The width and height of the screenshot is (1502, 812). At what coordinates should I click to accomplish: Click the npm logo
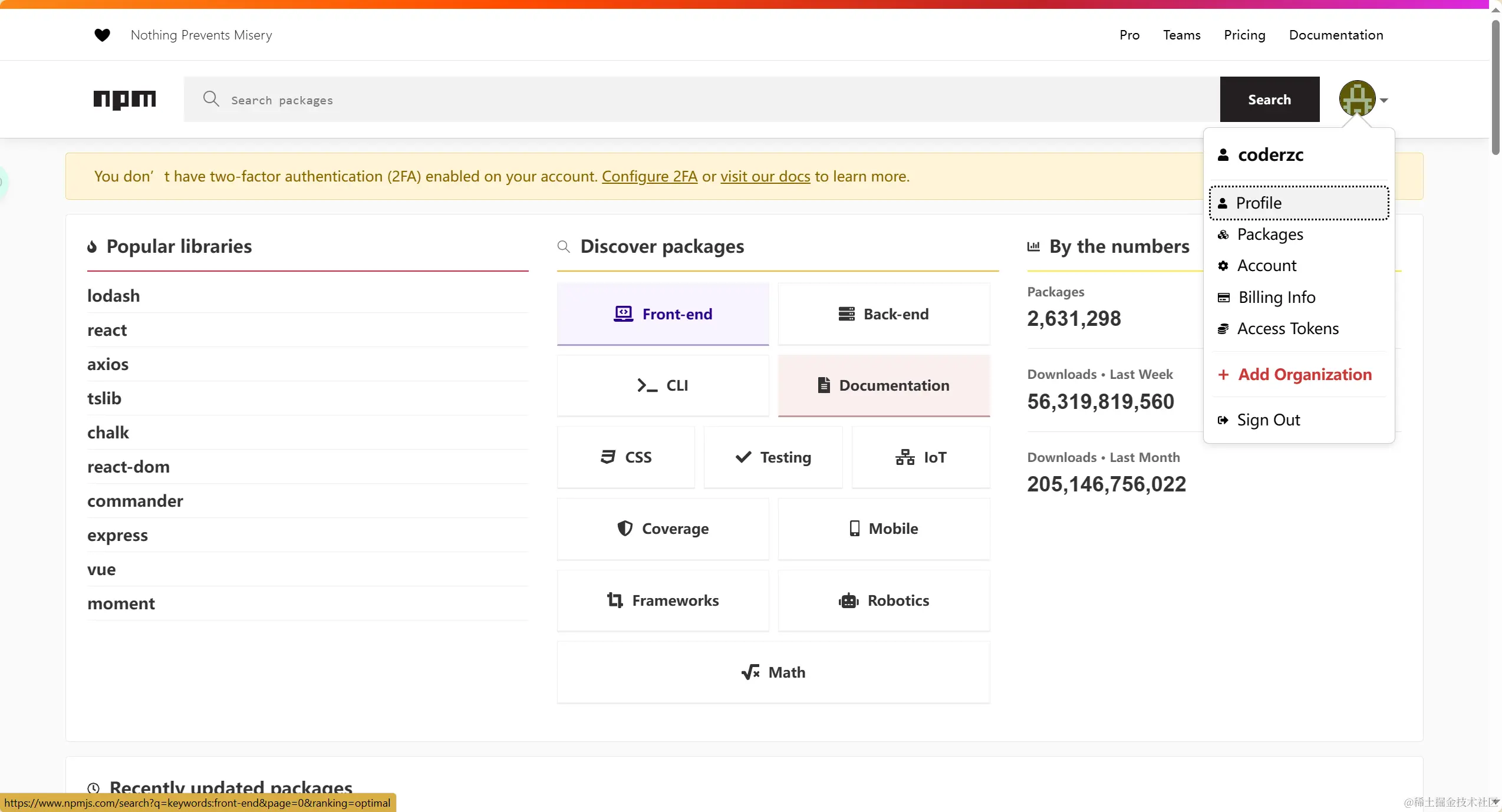(x=124, y=99)
